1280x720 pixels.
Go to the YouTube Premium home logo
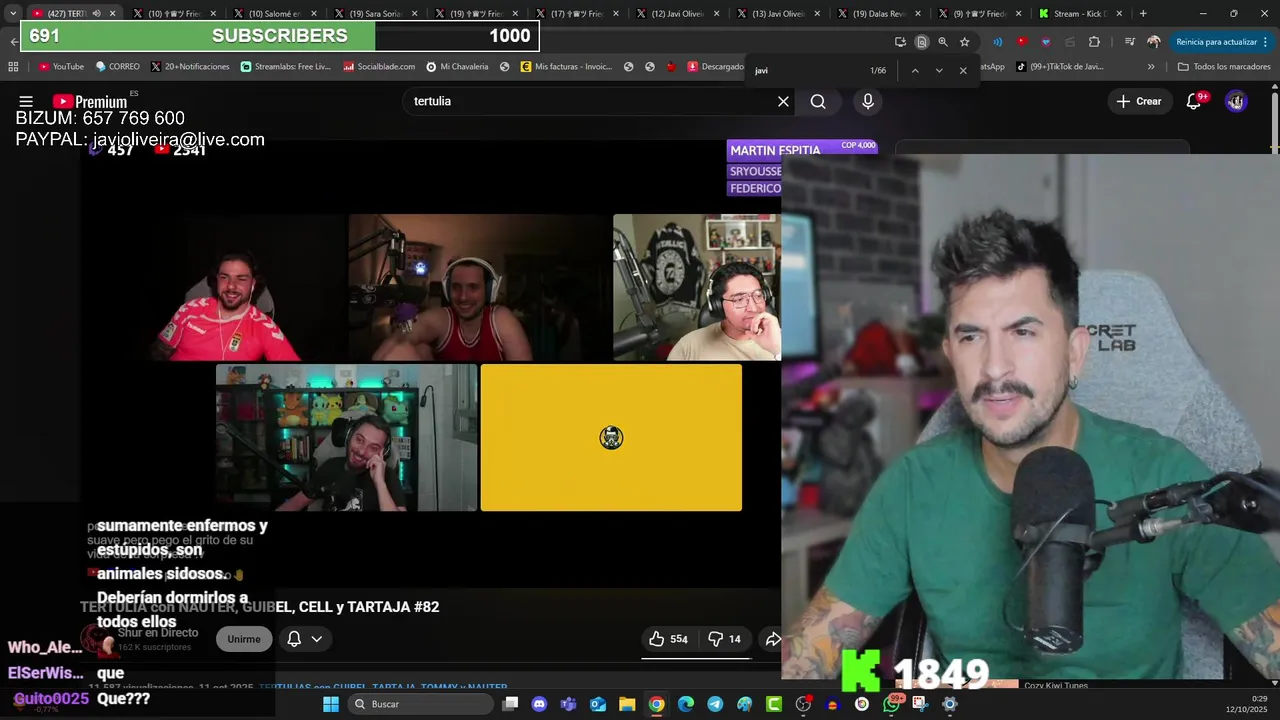(90, 101)
